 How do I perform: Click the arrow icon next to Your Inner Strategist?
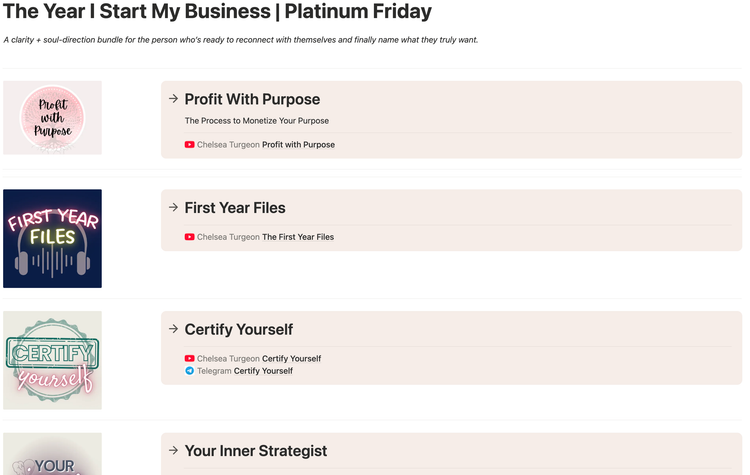coord(173,451)
